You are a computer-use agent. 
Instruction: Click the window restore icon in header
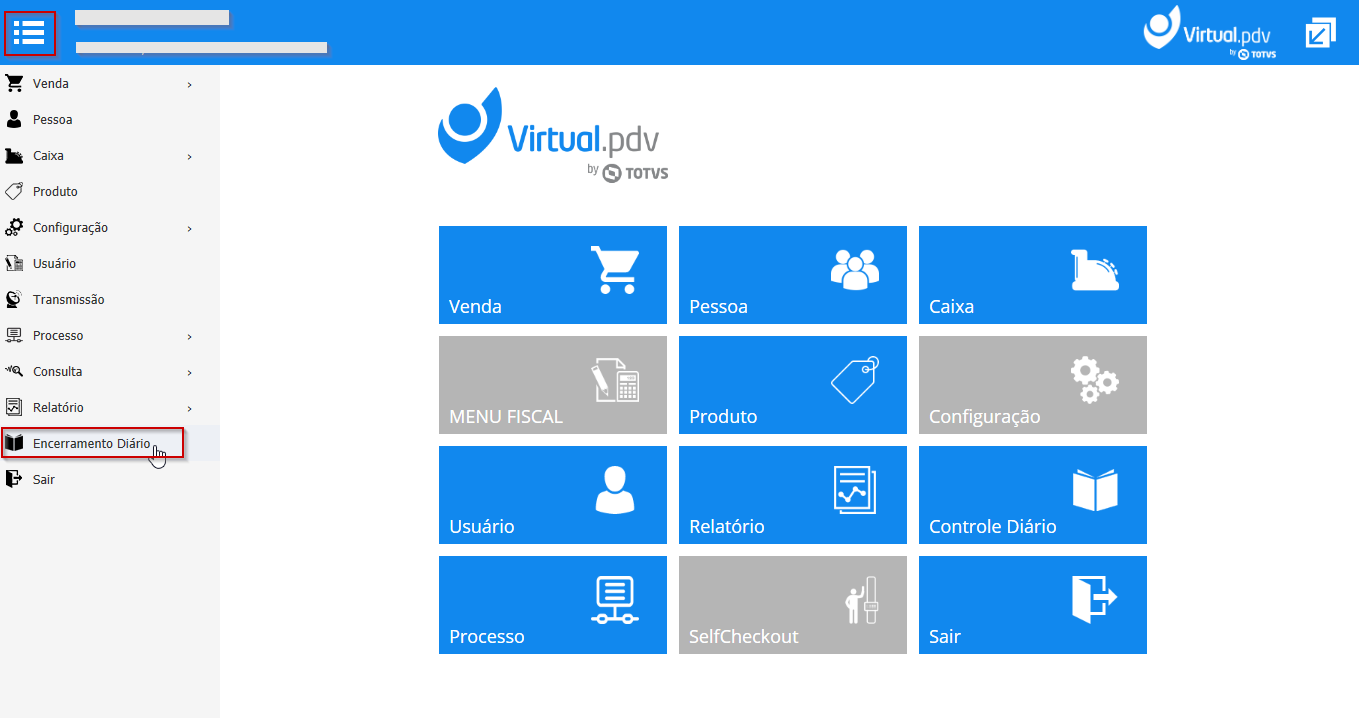click(1320, 33)
